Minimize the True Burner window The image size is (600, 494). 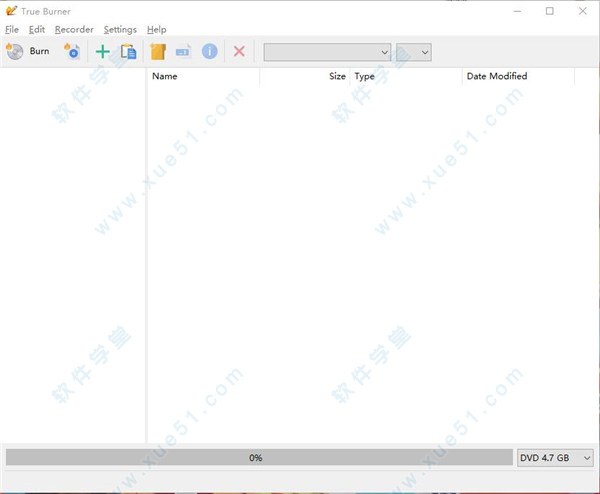(517, 11)
